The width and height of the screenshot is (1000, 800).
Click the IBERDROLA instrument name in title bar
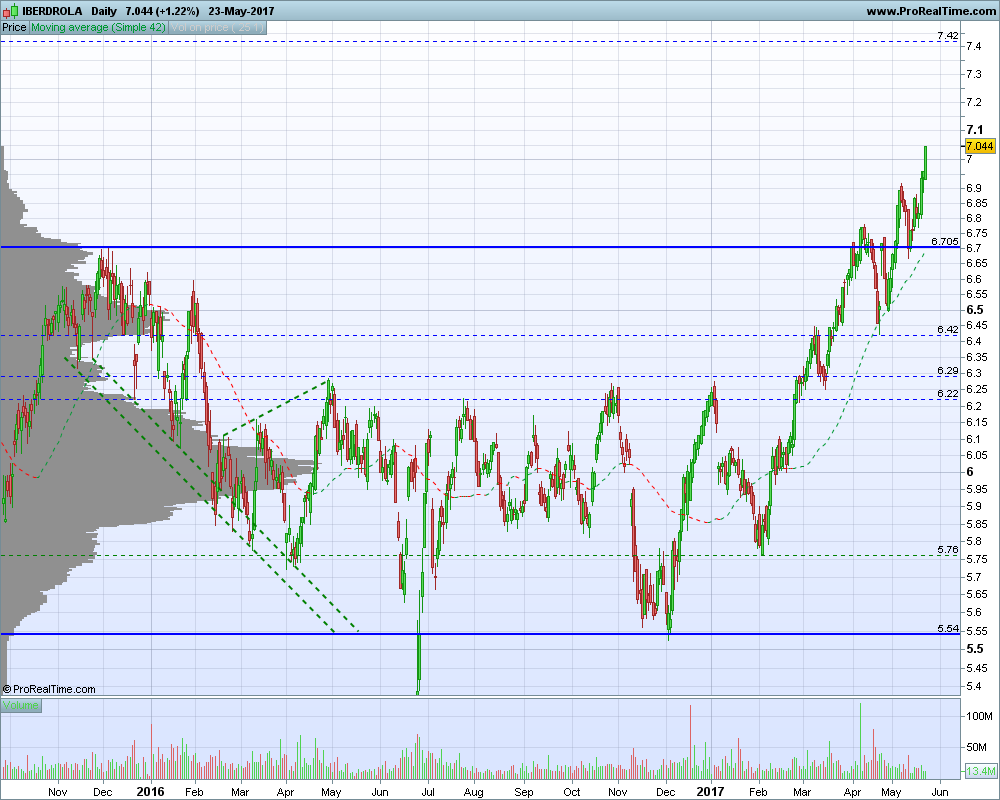pyautogui.click(x=52, y=11)
